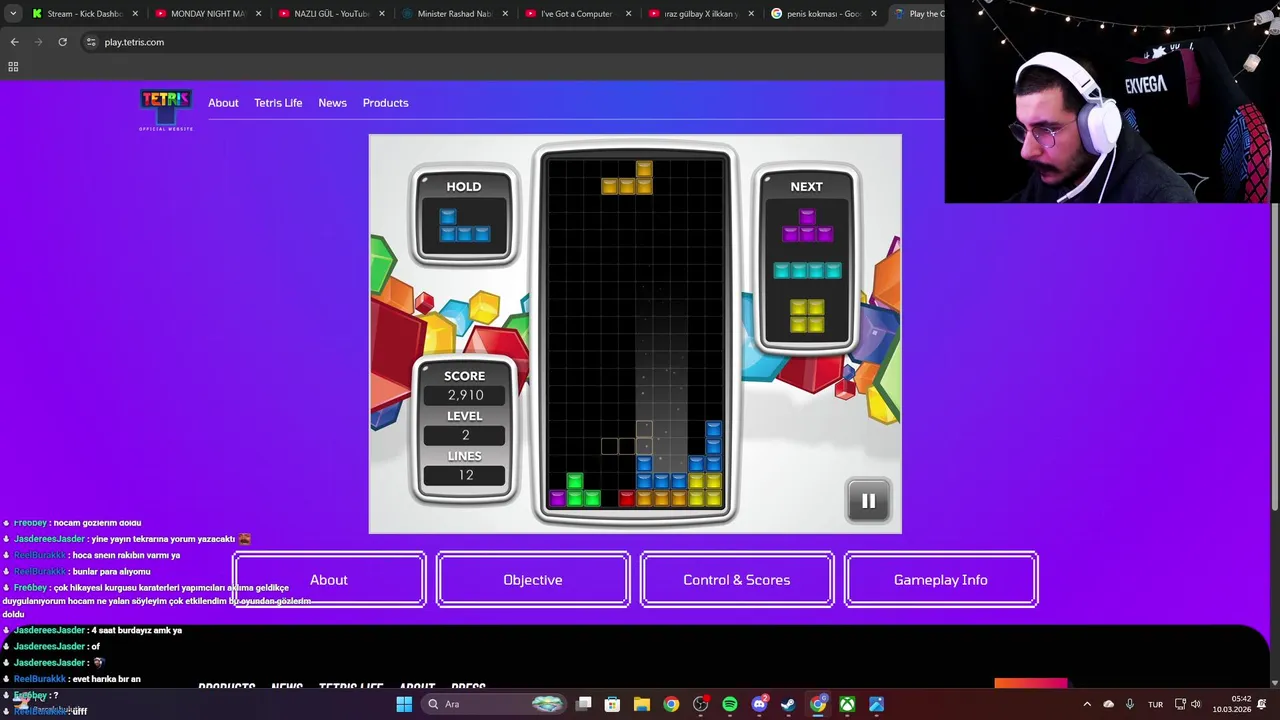Open Discord from the taskbar
This screenshot has height=720, width=1280.
point(759,704)
